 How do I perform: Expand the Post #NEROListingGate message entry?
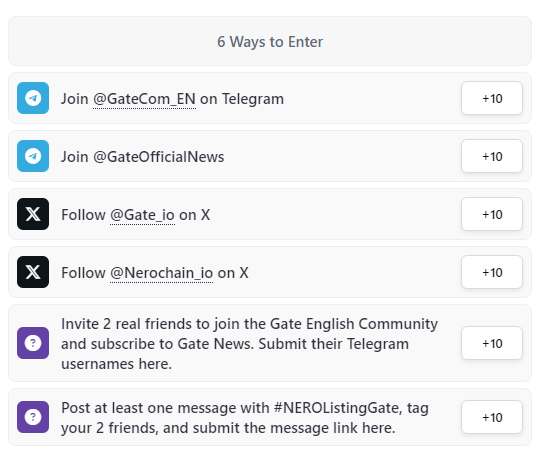coord(270,417)
